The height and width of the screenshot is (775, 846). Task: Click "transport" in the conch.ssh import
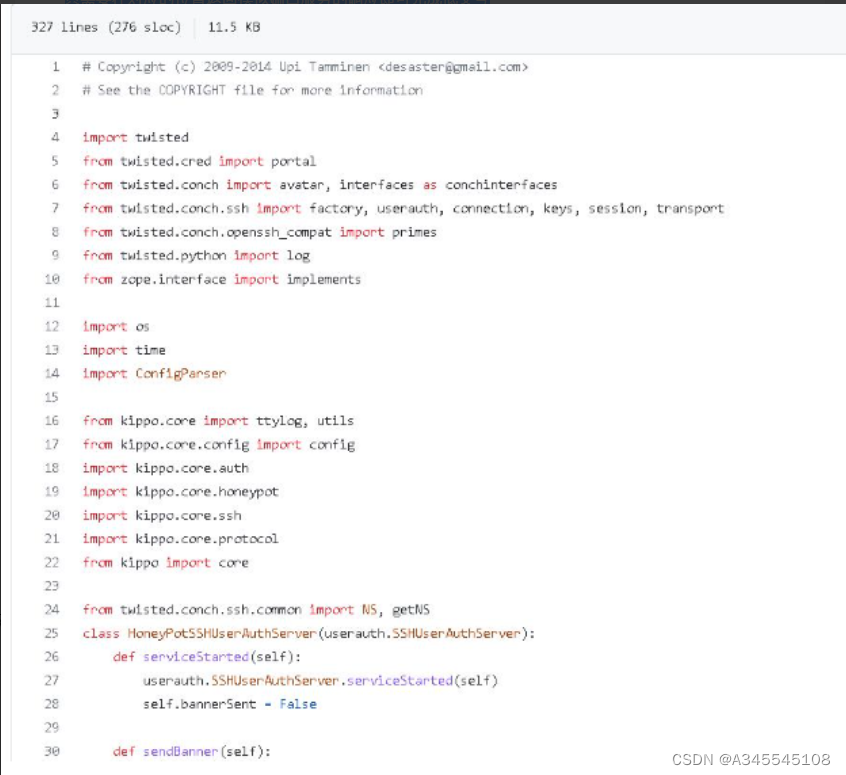click(690, 208)
